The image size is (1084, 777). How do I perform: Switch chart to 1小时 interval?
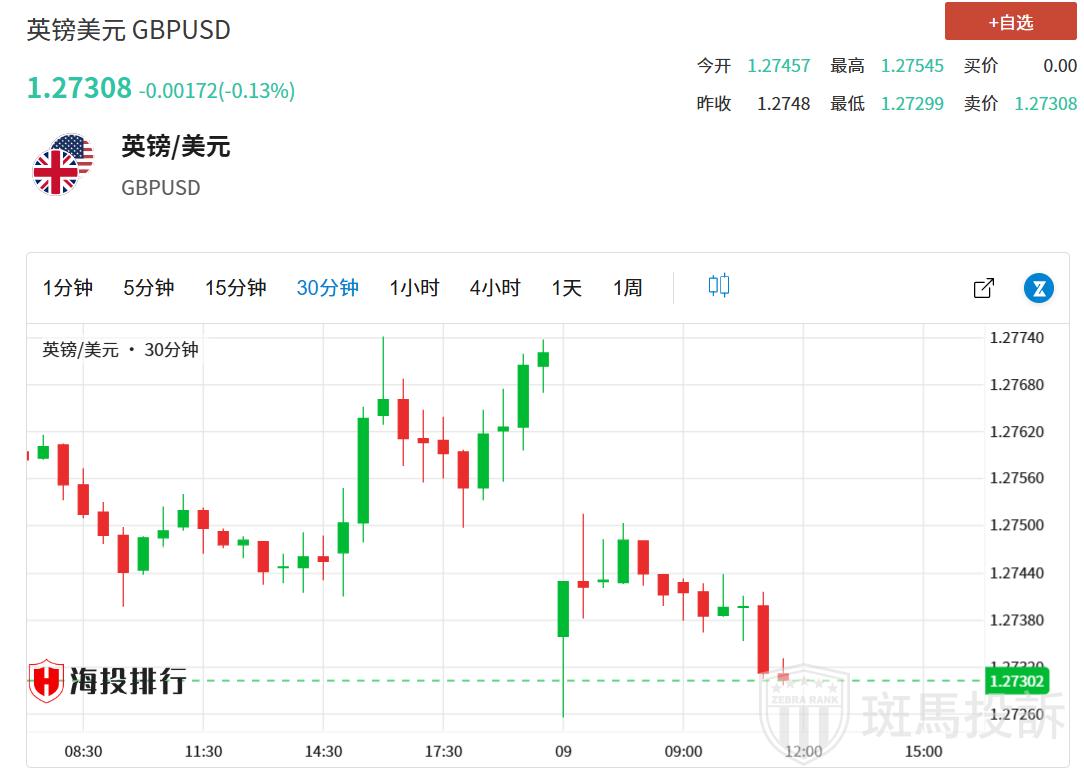[414, 288]
